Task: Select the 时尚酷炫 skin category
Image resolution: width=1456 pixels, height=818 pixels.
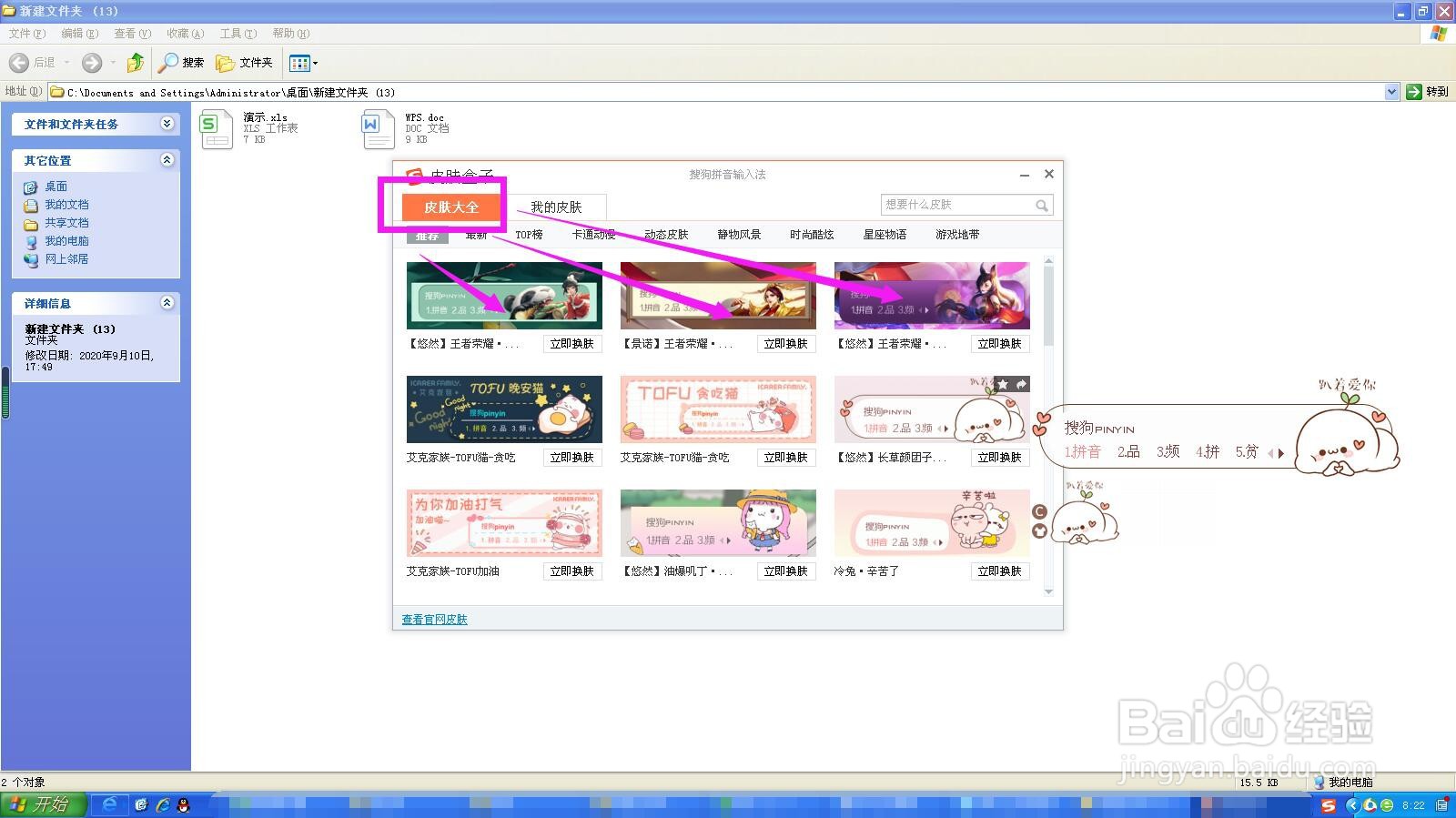Action: coord(812,235)
